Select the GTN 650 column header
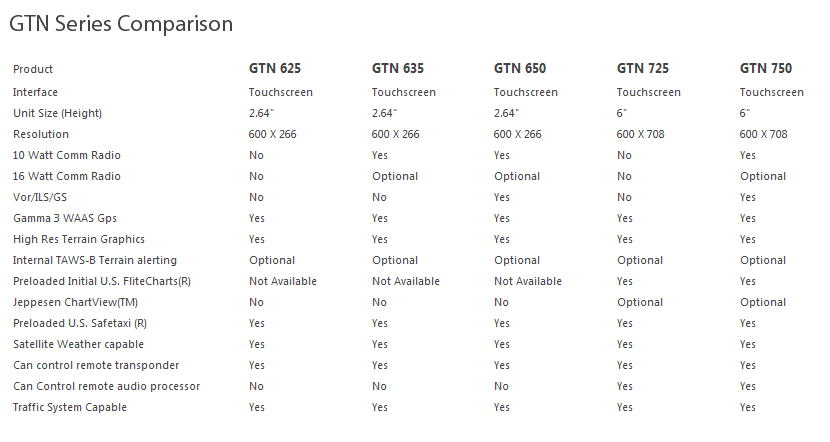The image size is (830, 442). pyautogui.click(x=520, y=68)
